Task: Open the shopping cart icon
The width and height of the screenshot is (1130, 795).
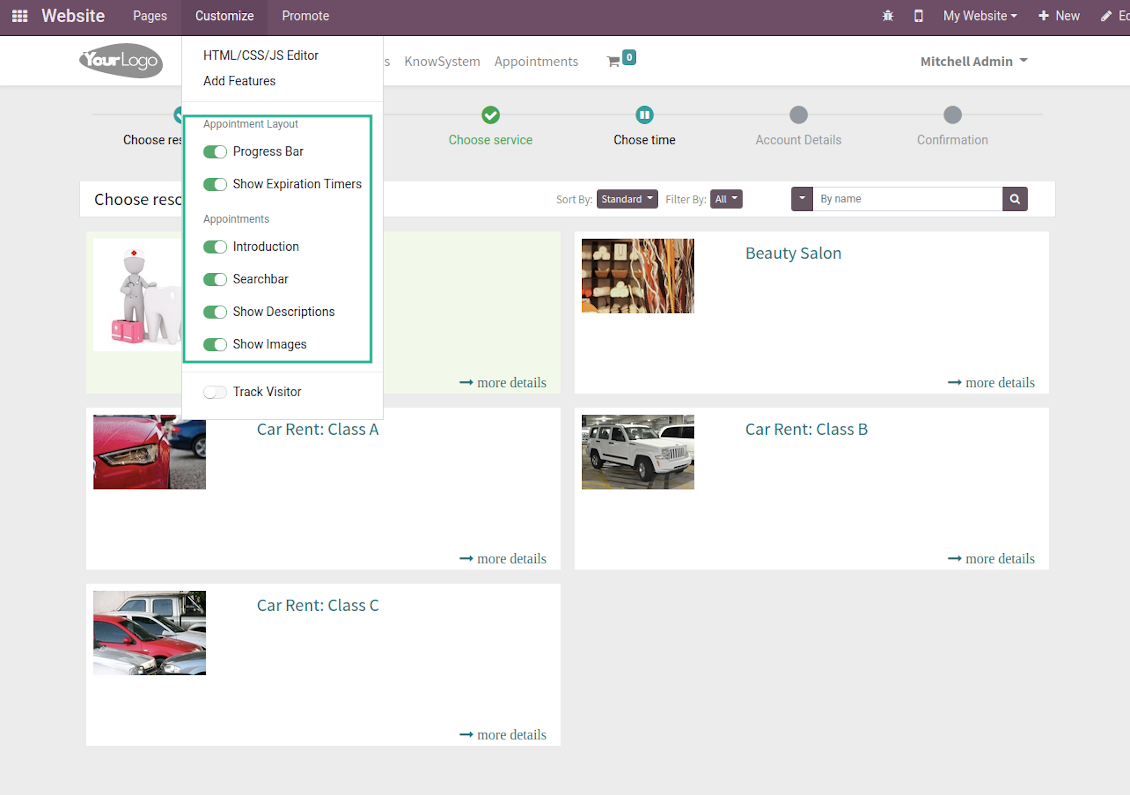Action: (x=613, y=62)
